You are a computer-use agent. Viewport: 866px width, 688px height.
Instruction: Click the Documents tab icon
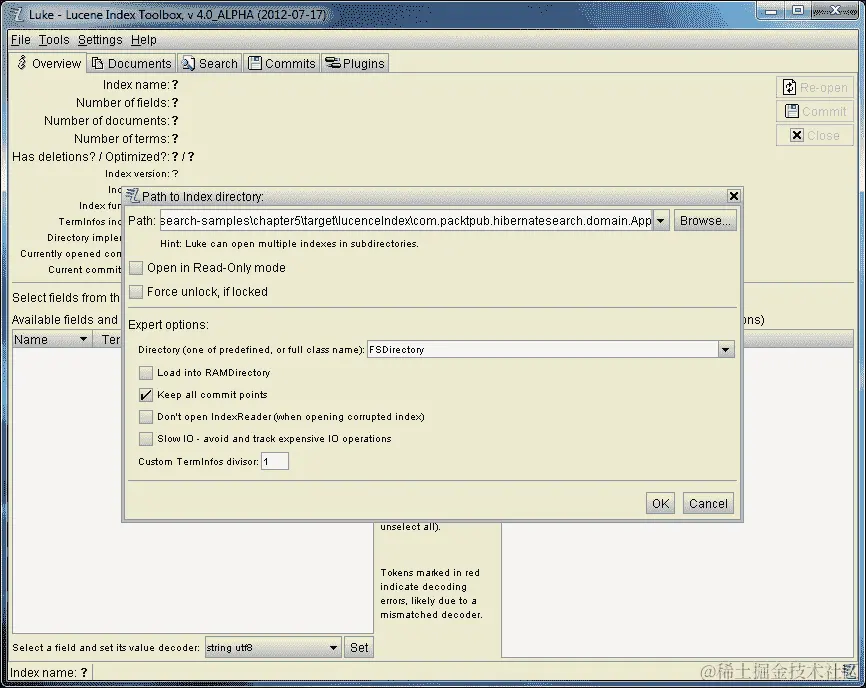tap(98, 63)
